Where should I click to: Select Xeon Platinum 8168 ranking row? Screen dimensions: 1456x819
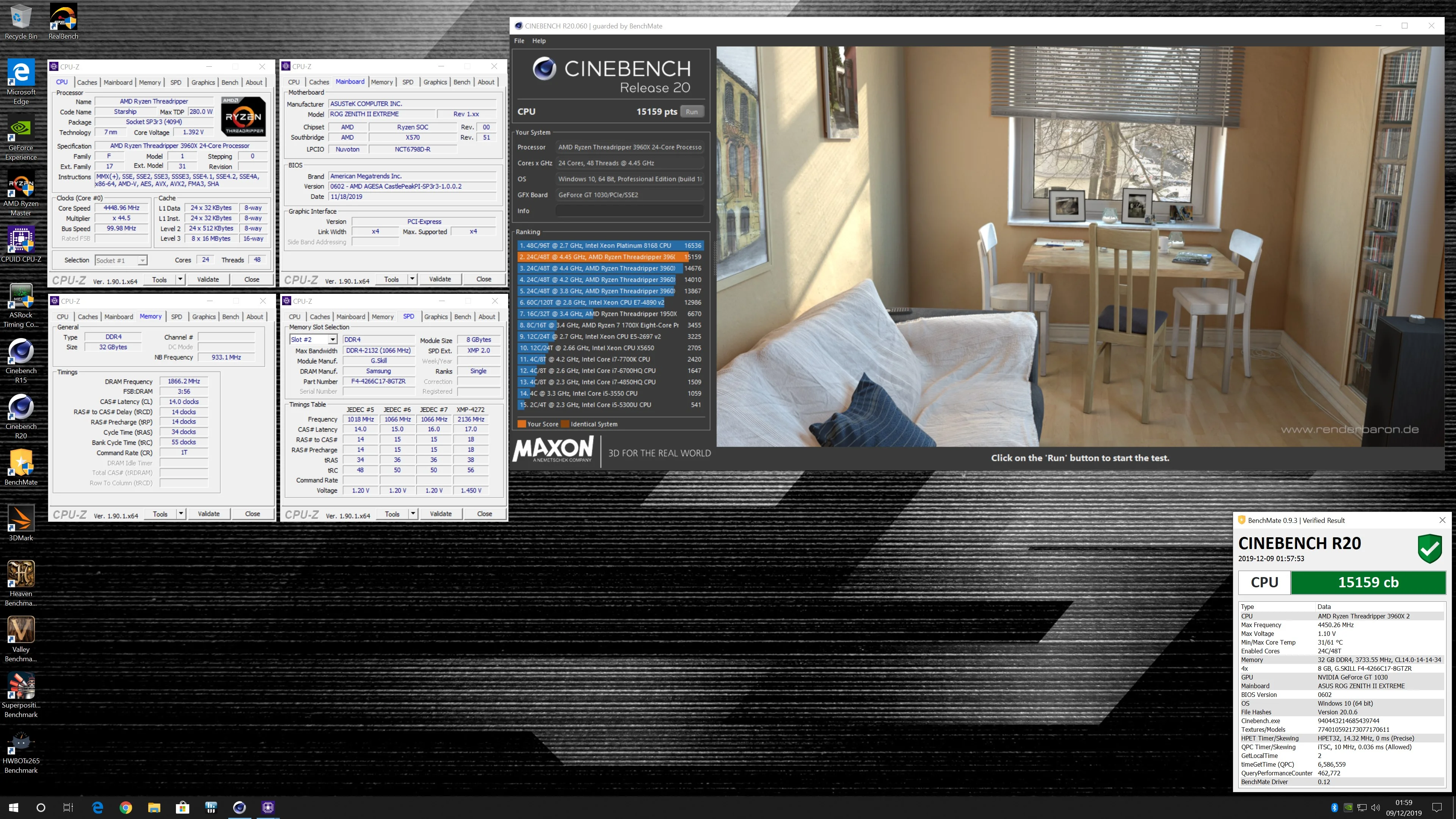pyautogui.click(x=610, y=246)
